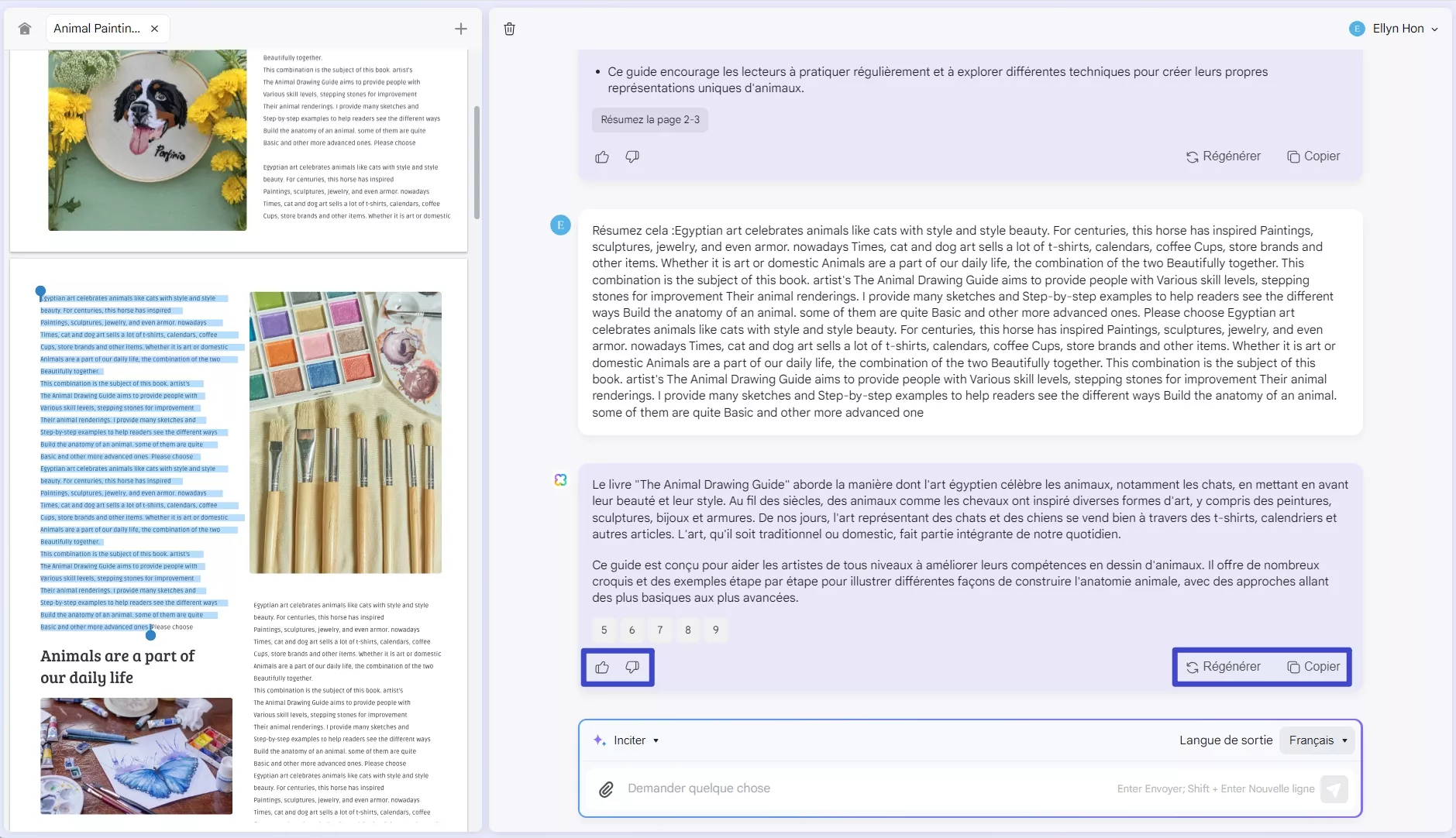Viewport: 1456px width, 838px height.
Task: Click the selection end handle in PDF text
Action: pos(151,634)
